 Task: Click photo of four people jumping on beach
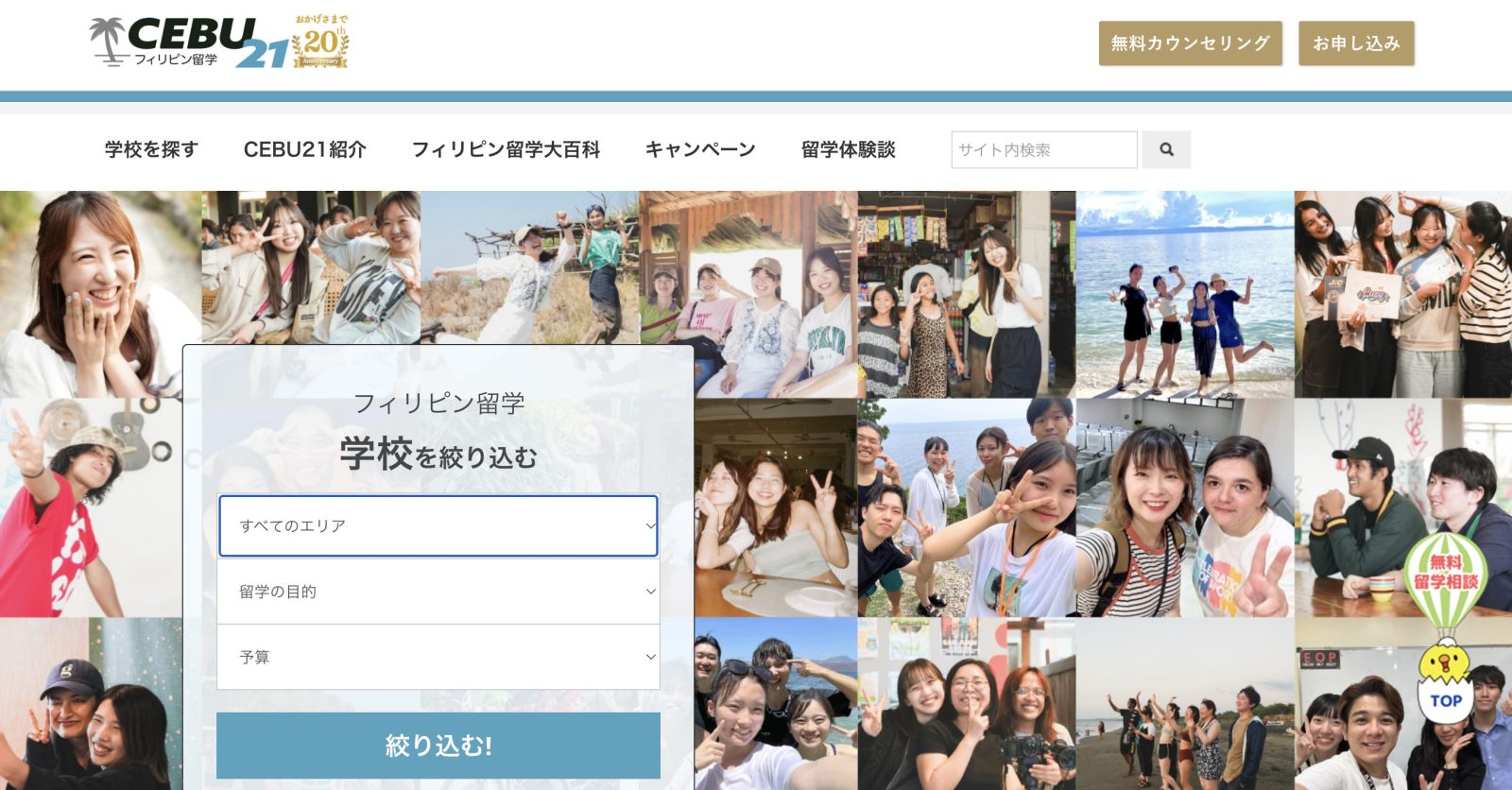pyautogui.click(x=1185, y=294)
